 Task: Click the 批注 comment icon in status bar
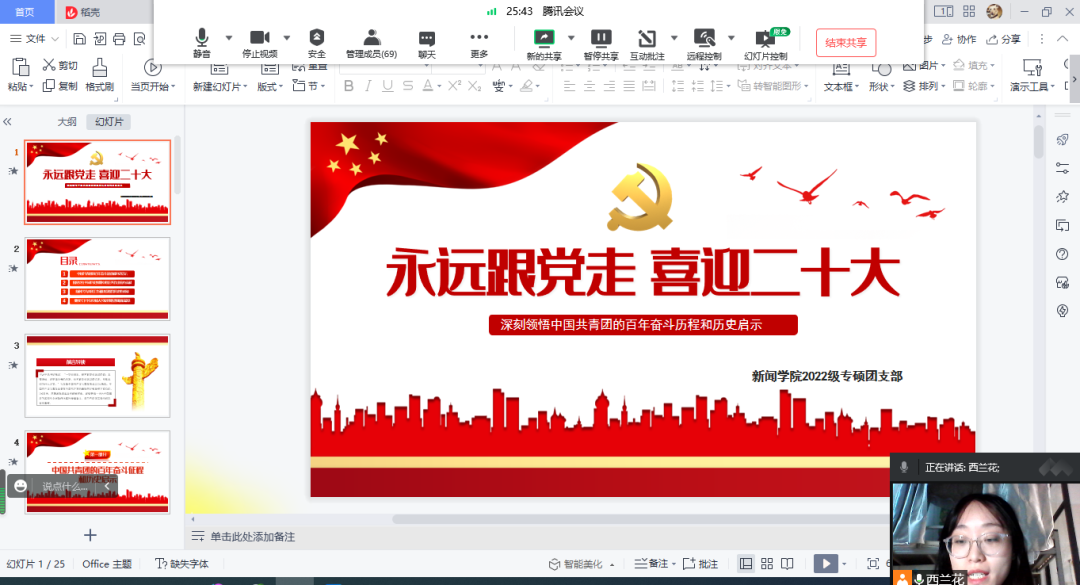[700, 564]
